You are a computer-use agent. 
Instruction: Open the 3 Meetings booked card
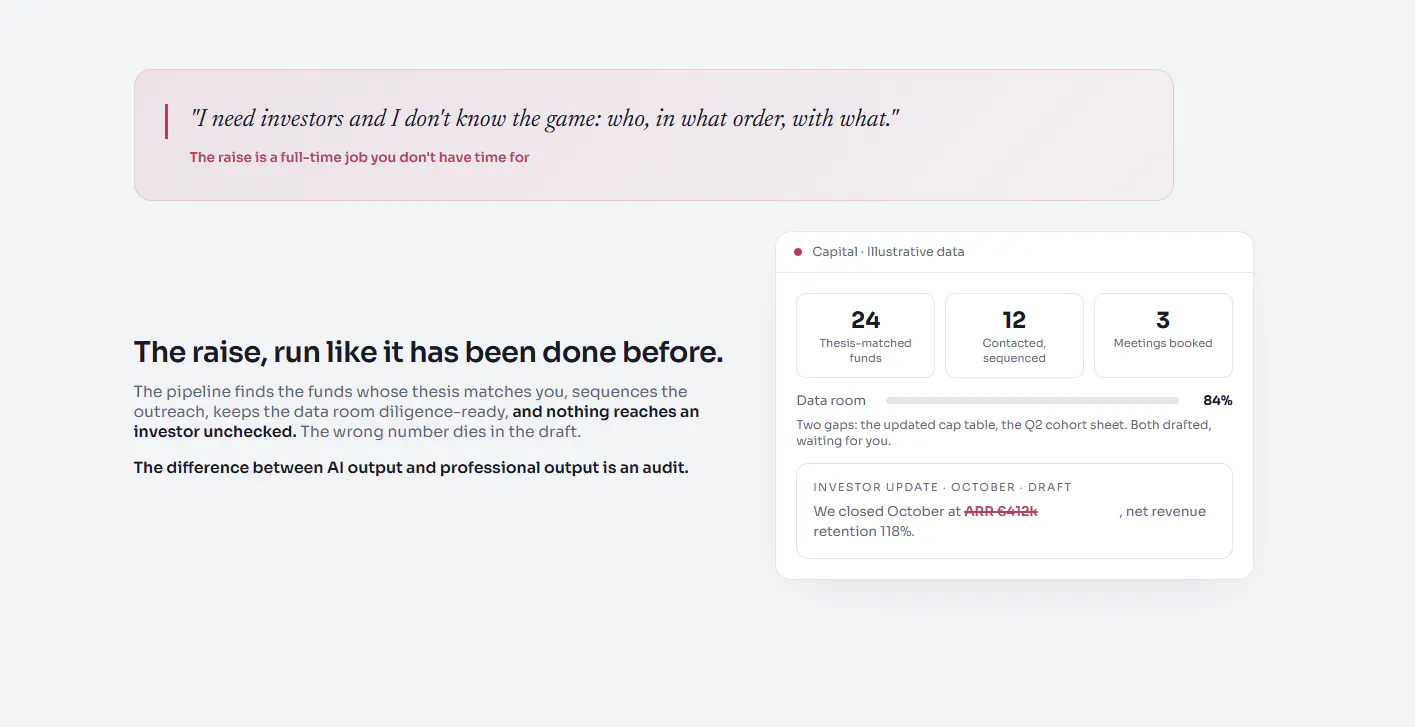pos(1163,335)
